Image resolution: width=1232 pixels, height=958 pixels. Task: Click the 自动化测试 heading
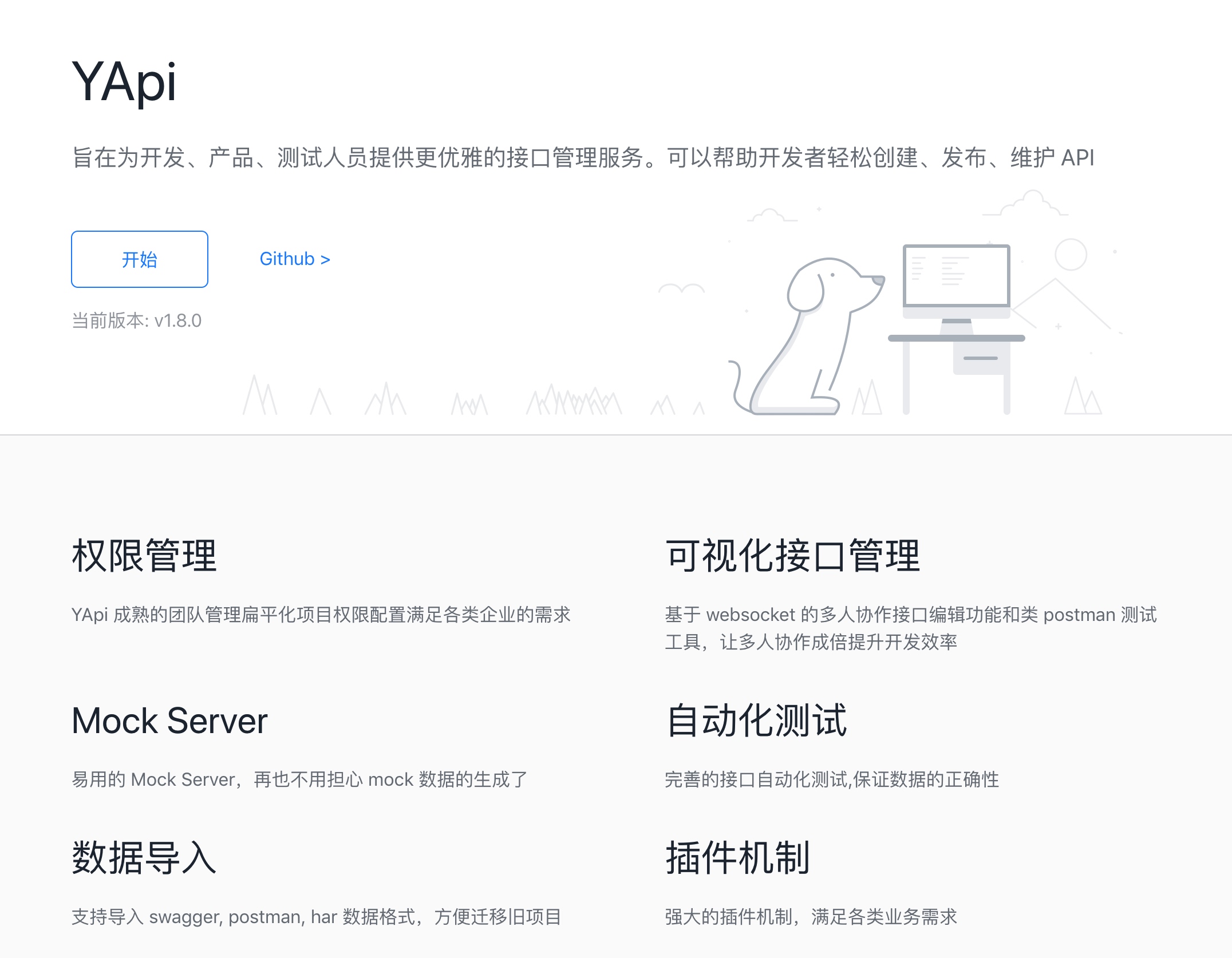coord(756,721)
